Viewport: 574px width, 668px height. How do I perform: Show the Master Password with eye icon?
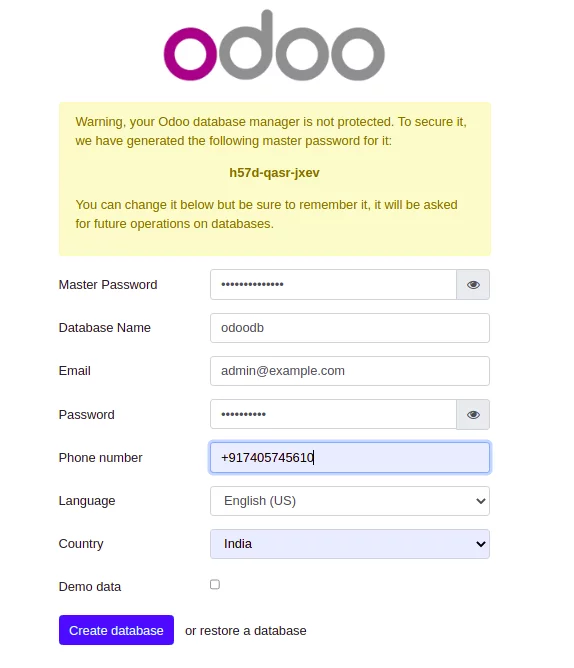(x=473, y=285)
